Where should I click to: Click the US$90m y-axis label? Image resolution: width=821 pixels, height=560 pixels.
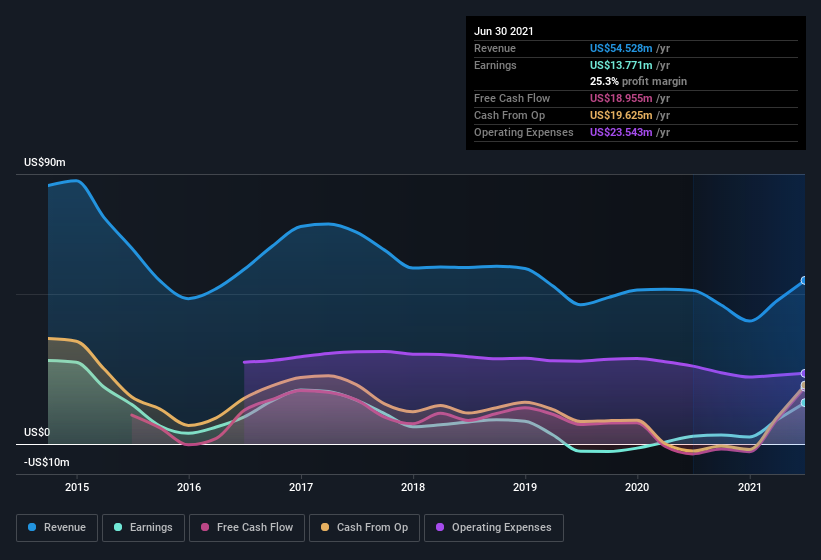45,162
